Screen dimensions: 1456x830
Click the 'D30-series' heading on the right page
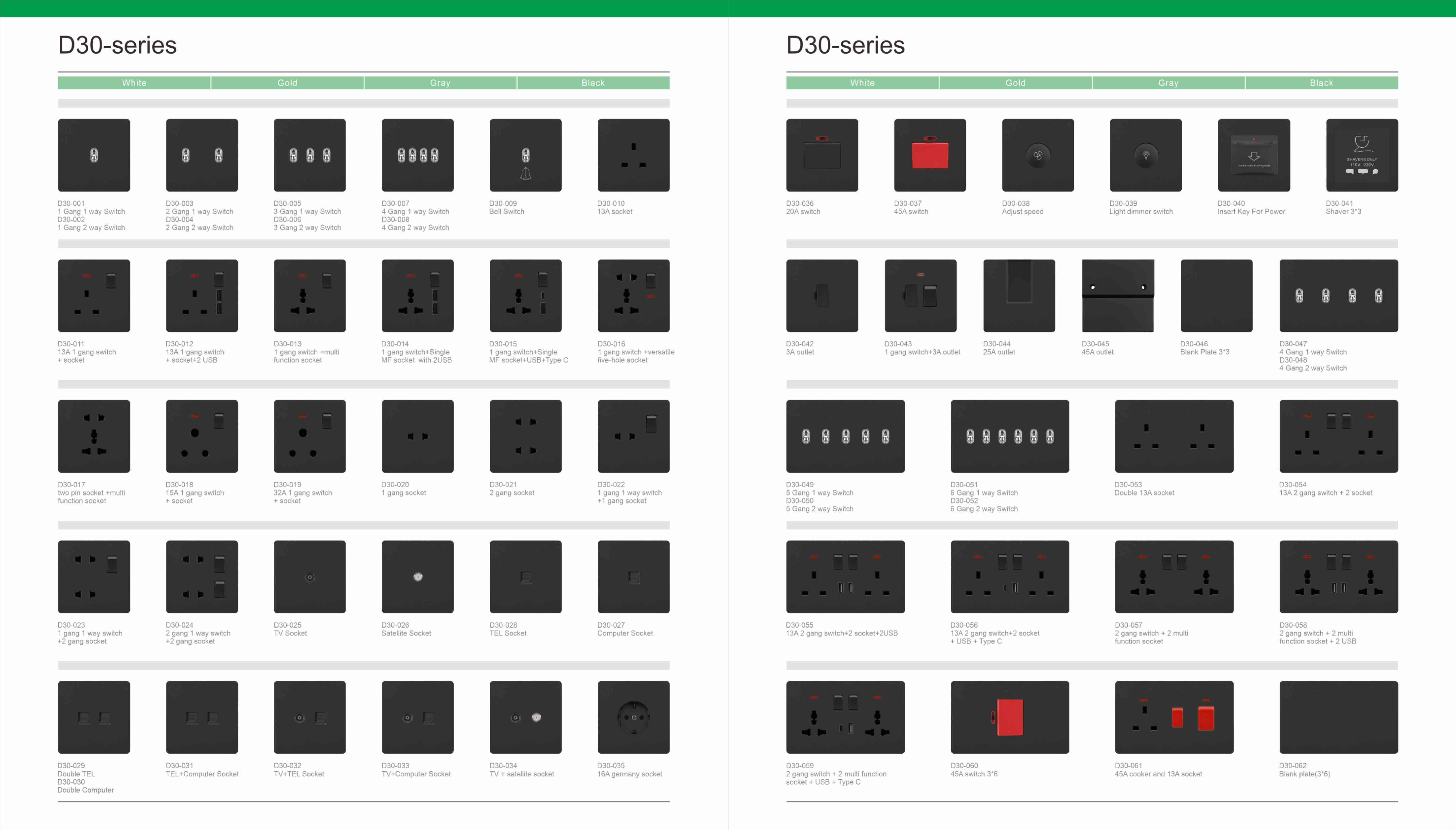pos(845,45)
